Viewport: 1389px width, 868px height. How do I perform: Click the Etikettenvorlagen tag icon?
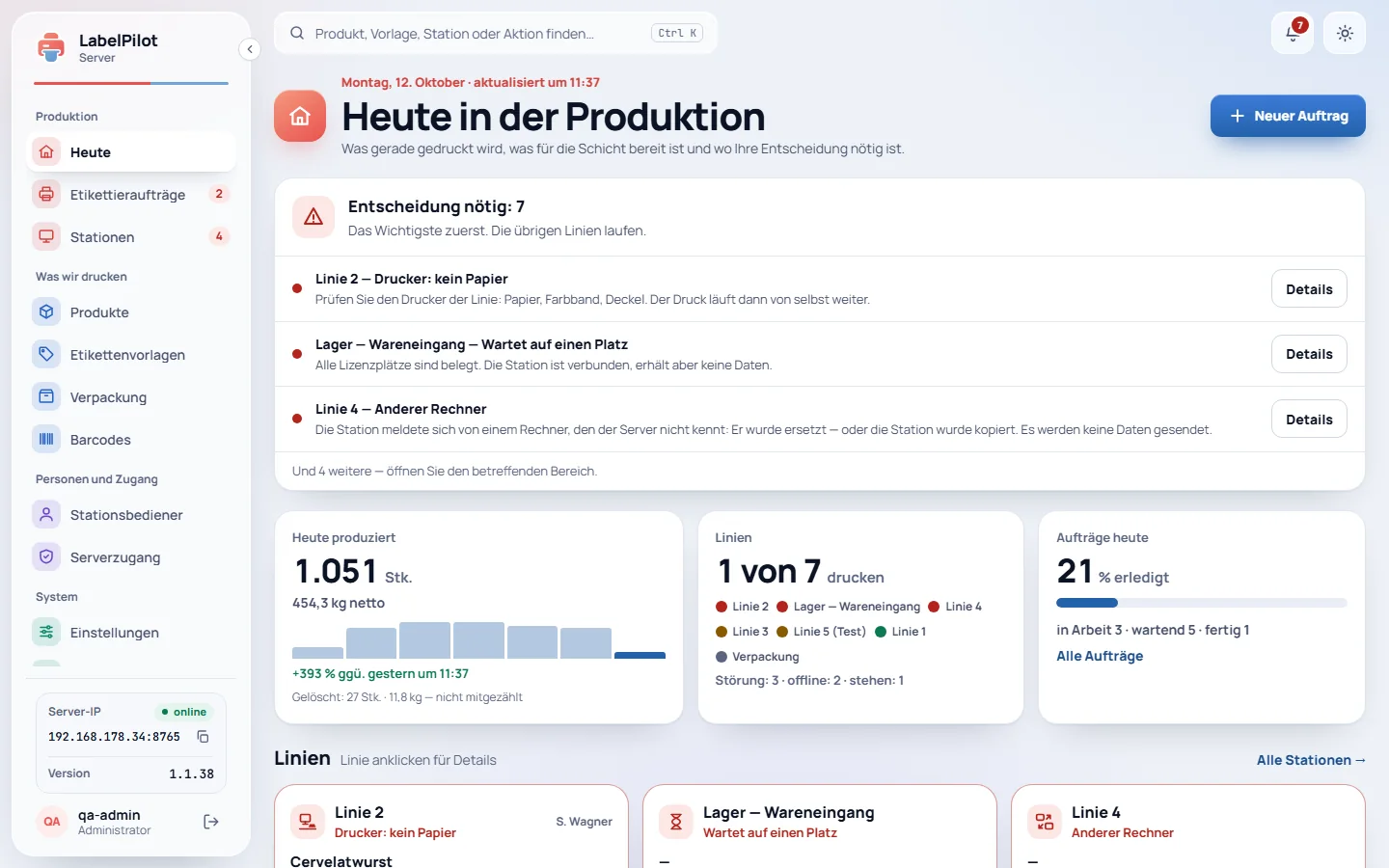coord(46,355)
